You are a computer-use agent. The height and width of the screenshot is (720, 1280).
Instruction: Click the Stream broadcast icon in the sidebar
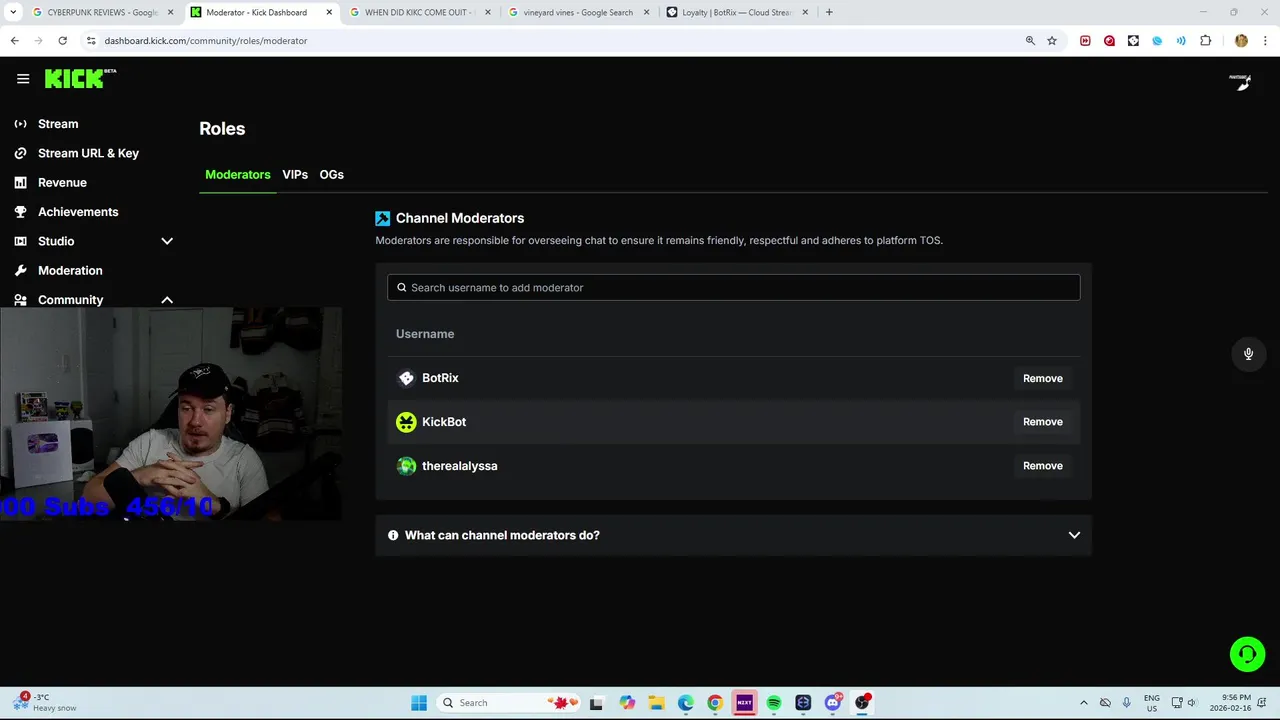click(20, 124)
